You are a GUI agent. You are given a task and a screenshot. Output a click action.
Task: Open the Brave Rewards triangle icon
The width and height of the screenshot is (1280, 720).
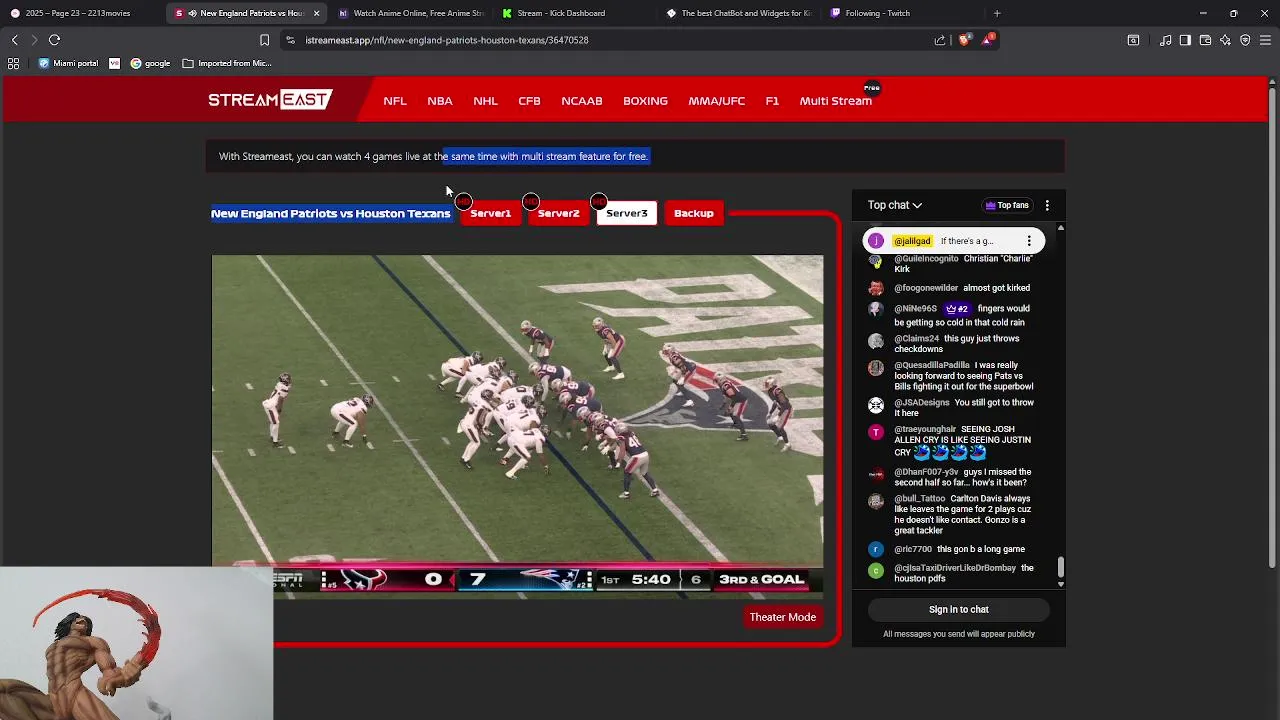988,40
